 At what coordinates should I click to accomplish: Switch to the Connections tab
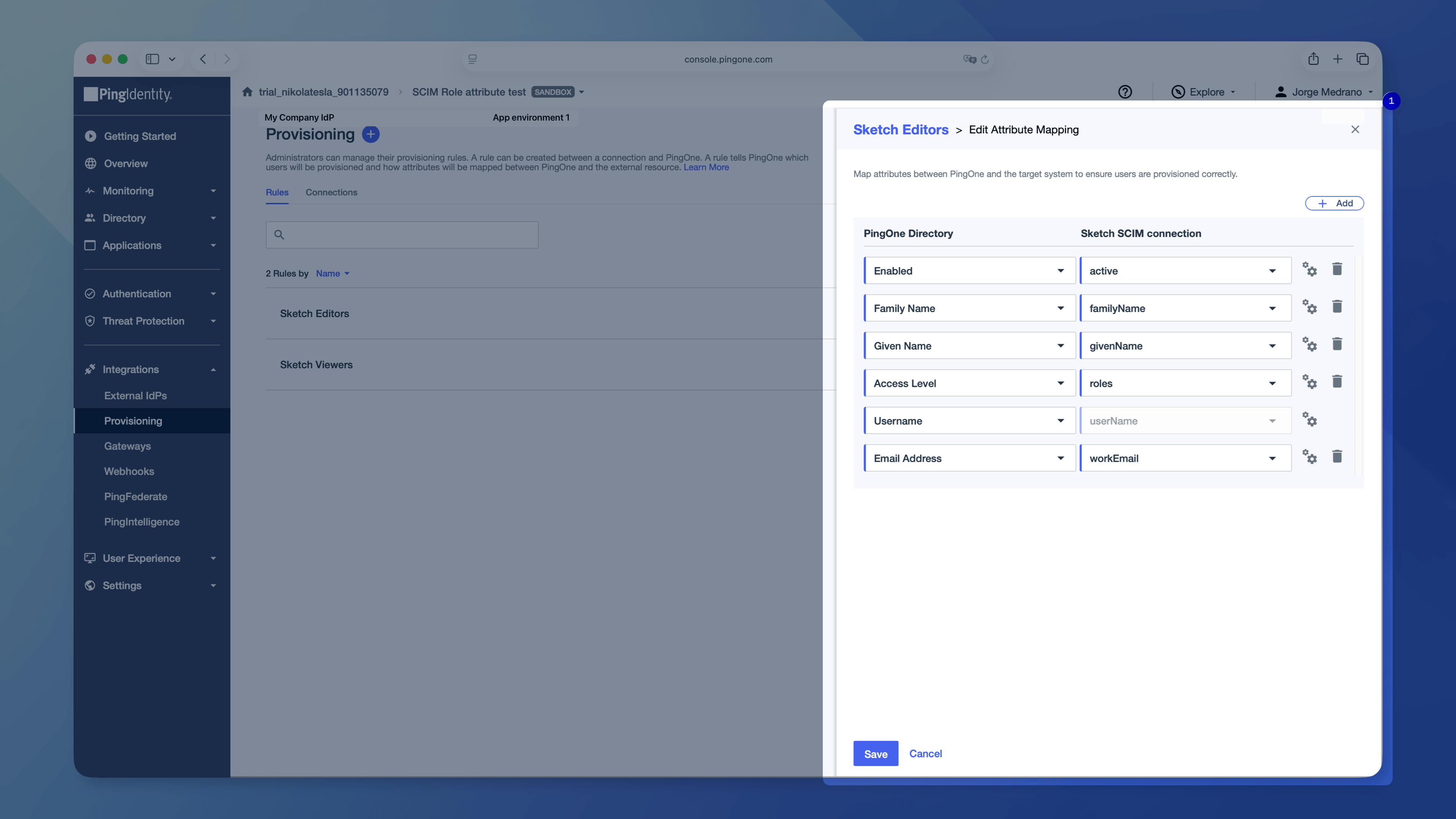[331, 193]
